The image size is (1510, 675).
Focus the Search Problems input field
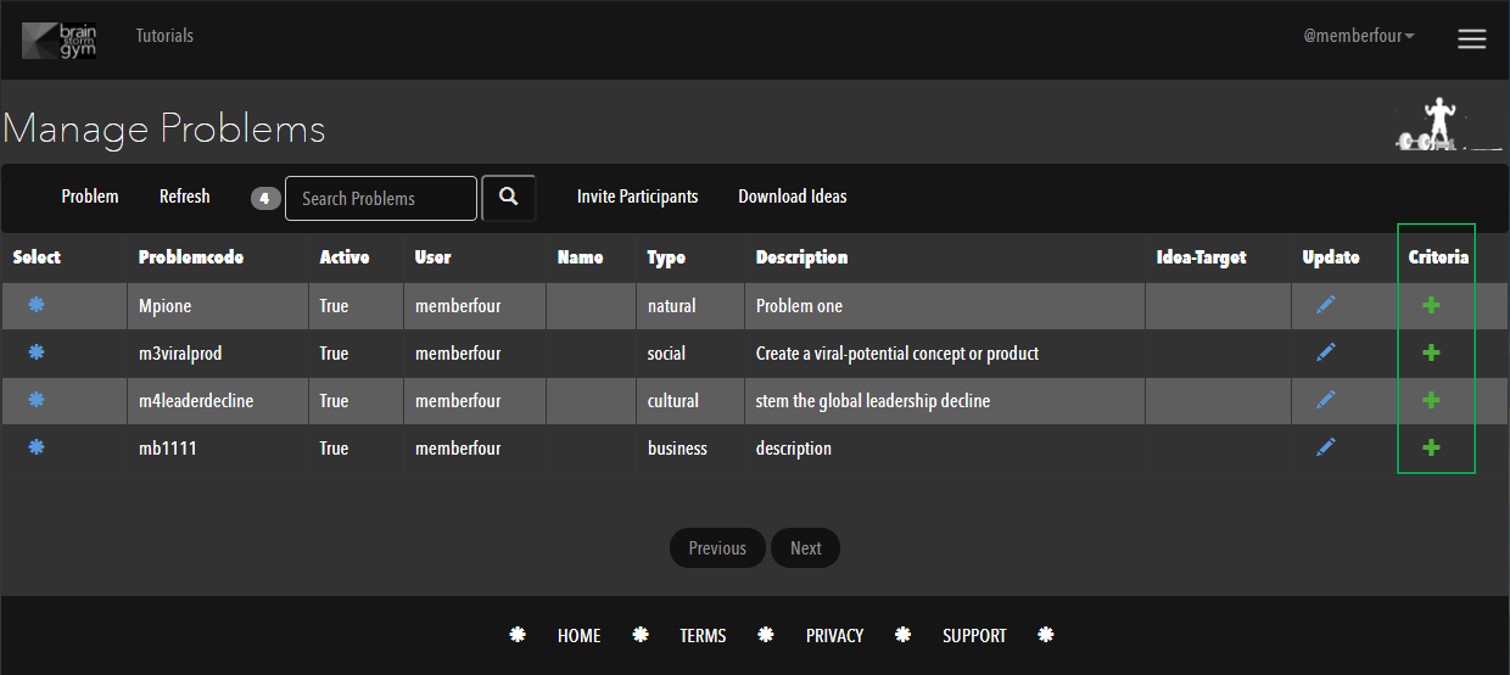[x=381, y=198]
